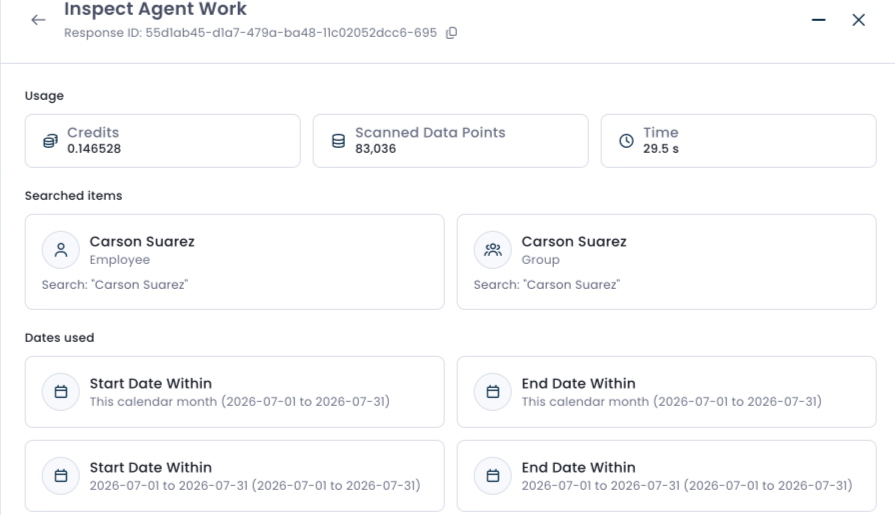
Task: Click the Credits coins icon
Action: coord(50,141)
